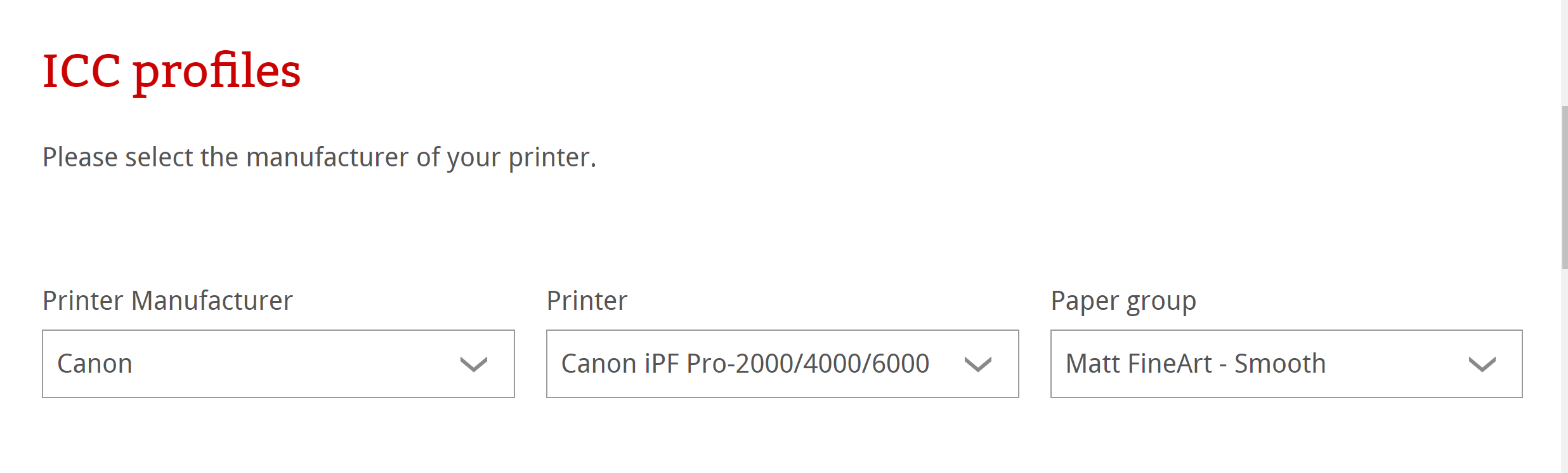
Task: Click the Printer Manufacturer label
Action: click(x=167, y=300)
